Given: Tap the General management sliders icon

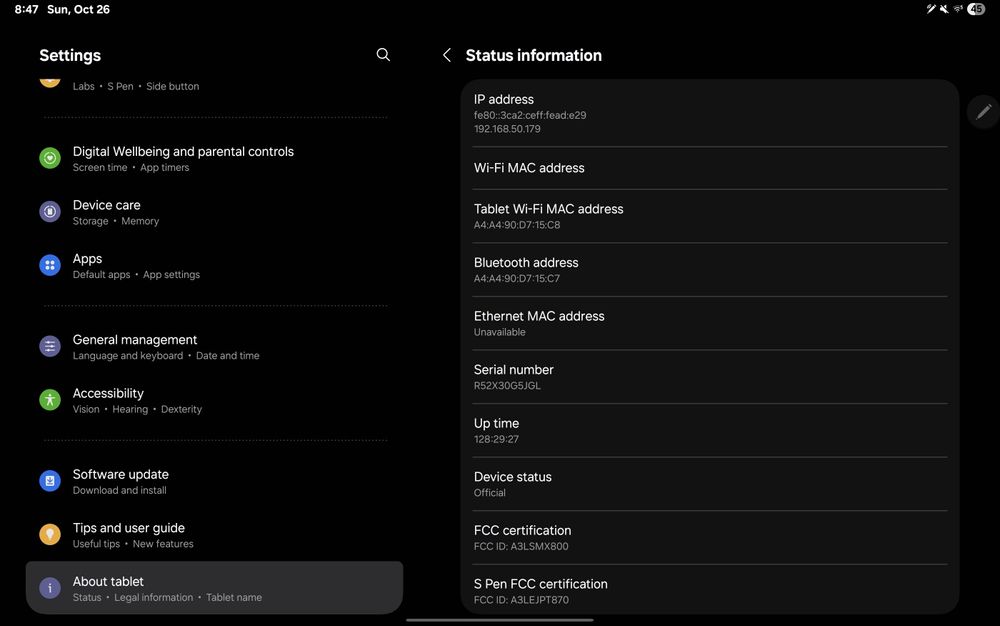Looking at the screenshot, I should tap(50, 346).
